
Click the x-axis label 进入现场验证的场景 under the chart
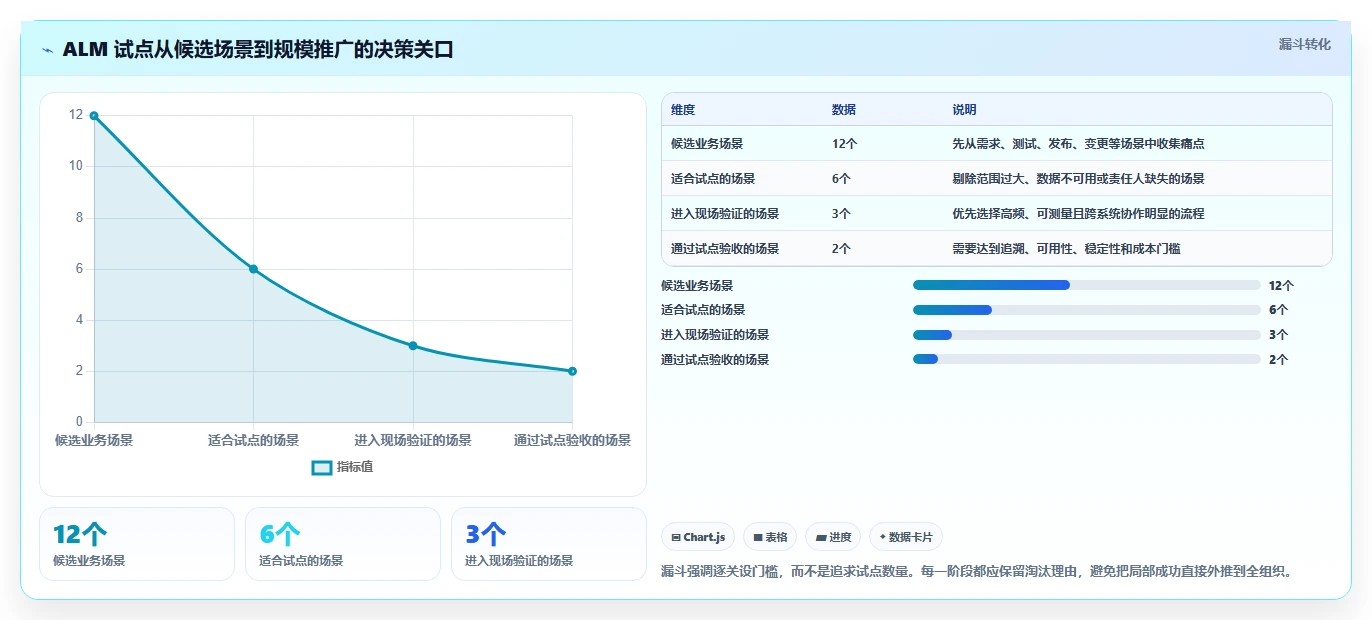(x=413, y=440)
